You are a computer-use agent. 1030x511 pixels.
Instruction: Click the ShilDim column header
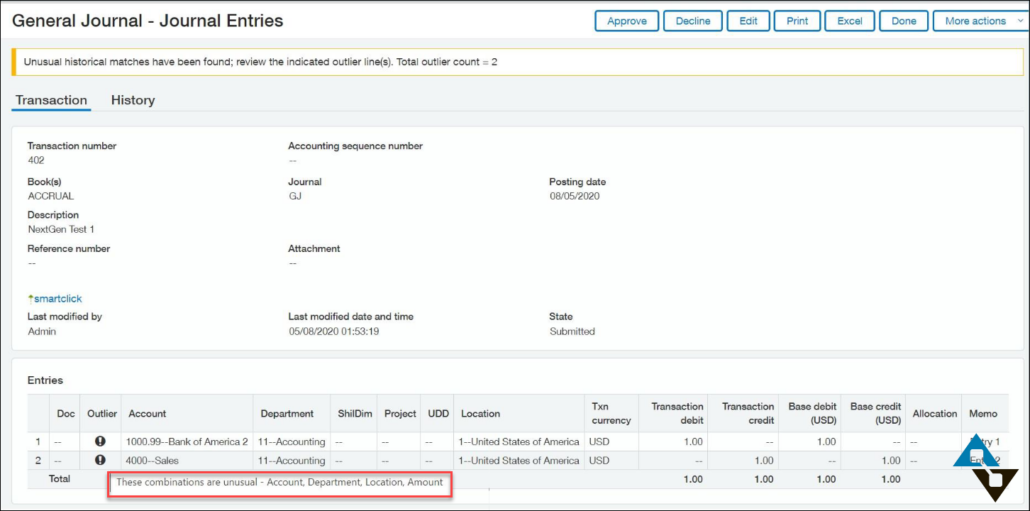pyautogui.click(x=353, y=413)
